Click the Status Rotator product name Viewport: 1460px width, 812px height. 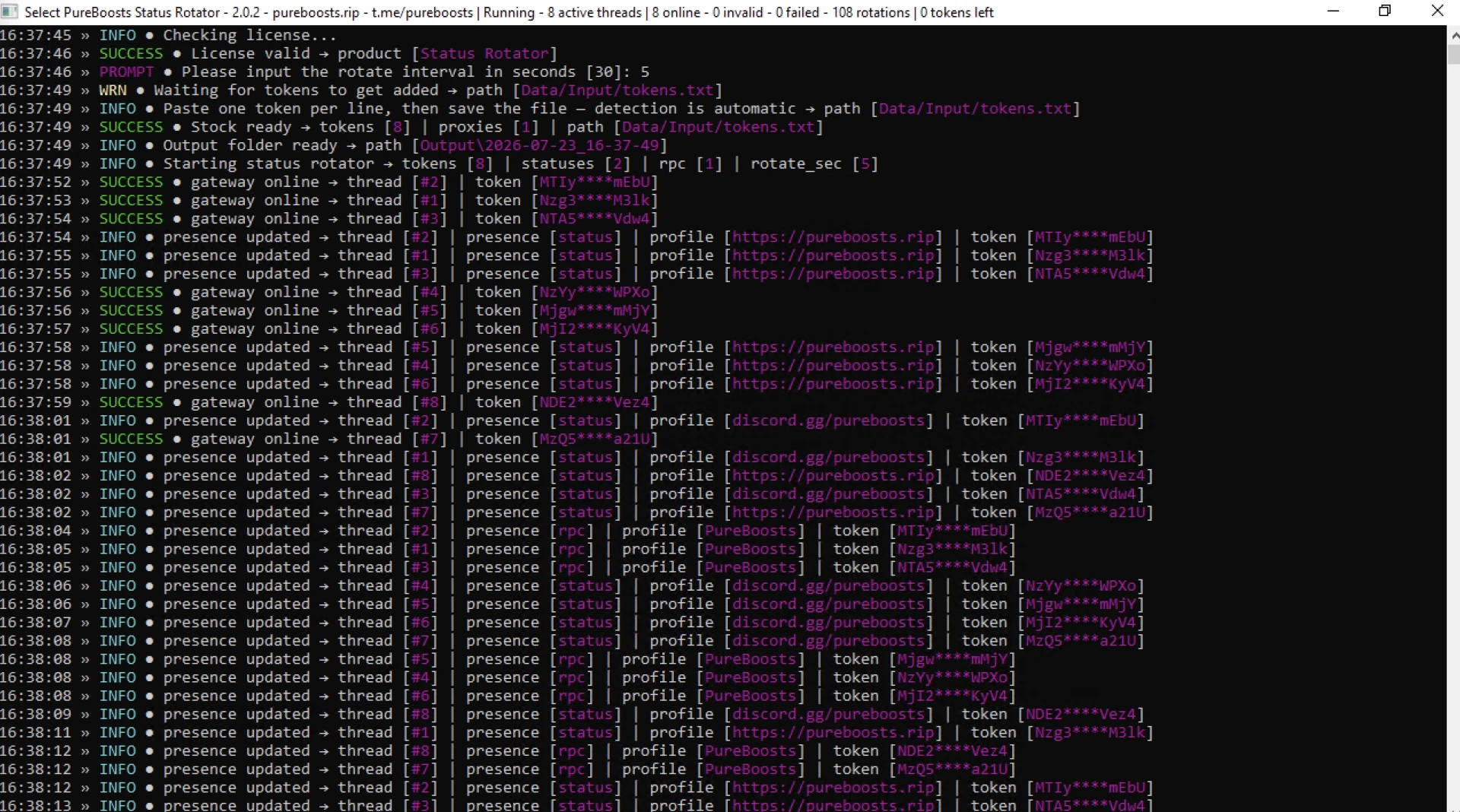[484, 53]
